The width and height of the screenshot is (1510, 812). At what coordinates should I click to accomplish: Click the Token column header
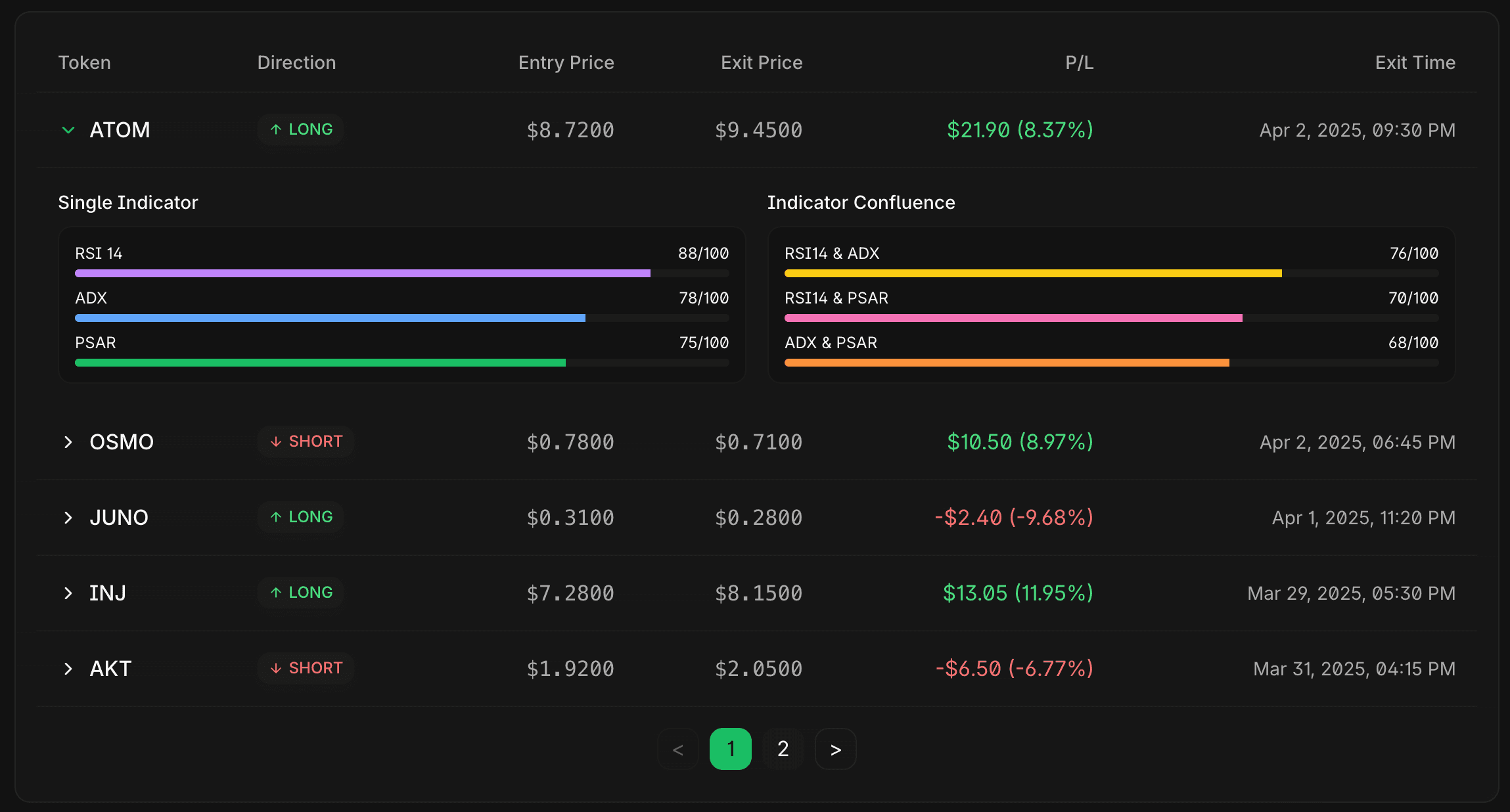coord(85,62)
